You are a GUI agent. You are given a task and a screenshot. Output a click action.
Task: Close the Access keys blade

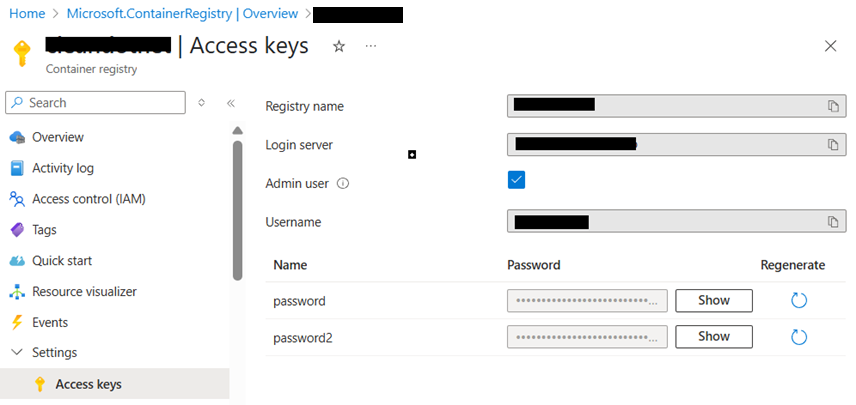830,46
